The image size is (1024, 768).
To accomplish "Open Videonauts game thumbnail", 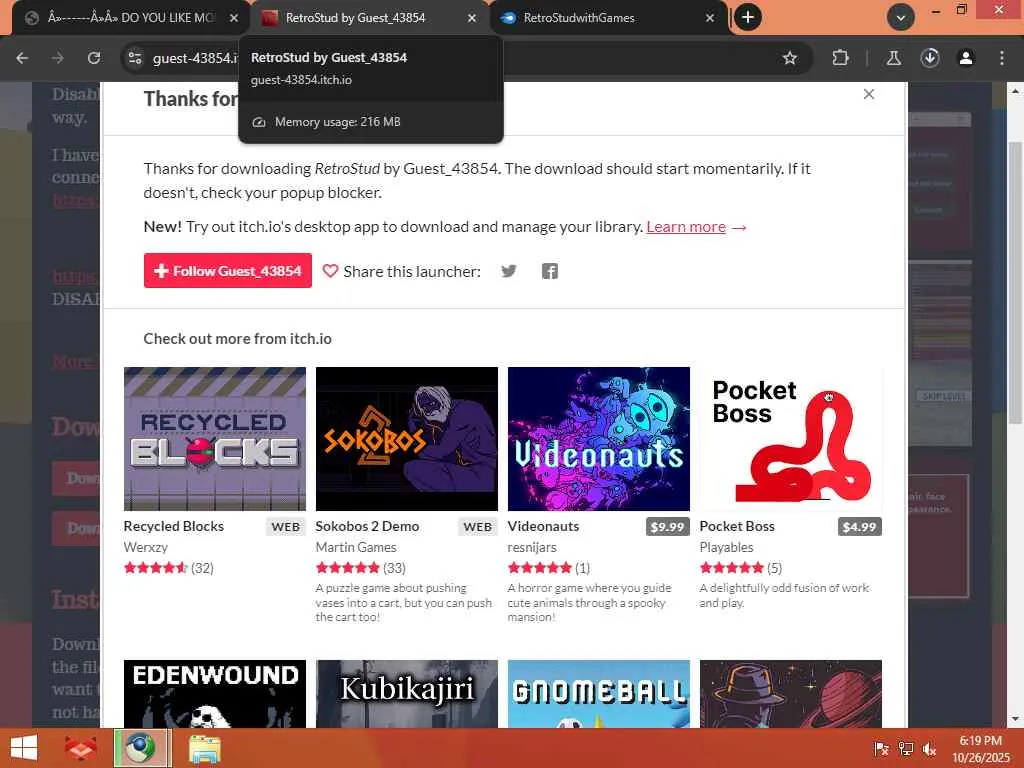I will pos(599,439).
